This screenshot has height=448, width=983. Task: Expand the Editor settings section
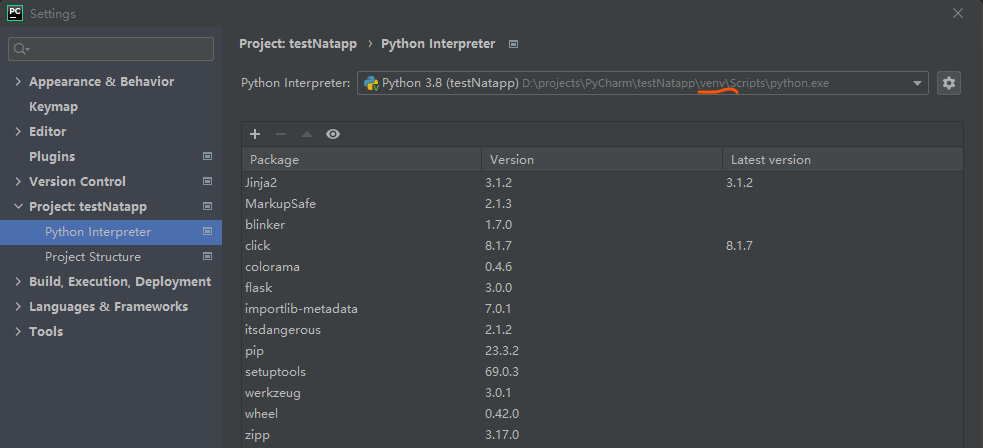[19, 132]
